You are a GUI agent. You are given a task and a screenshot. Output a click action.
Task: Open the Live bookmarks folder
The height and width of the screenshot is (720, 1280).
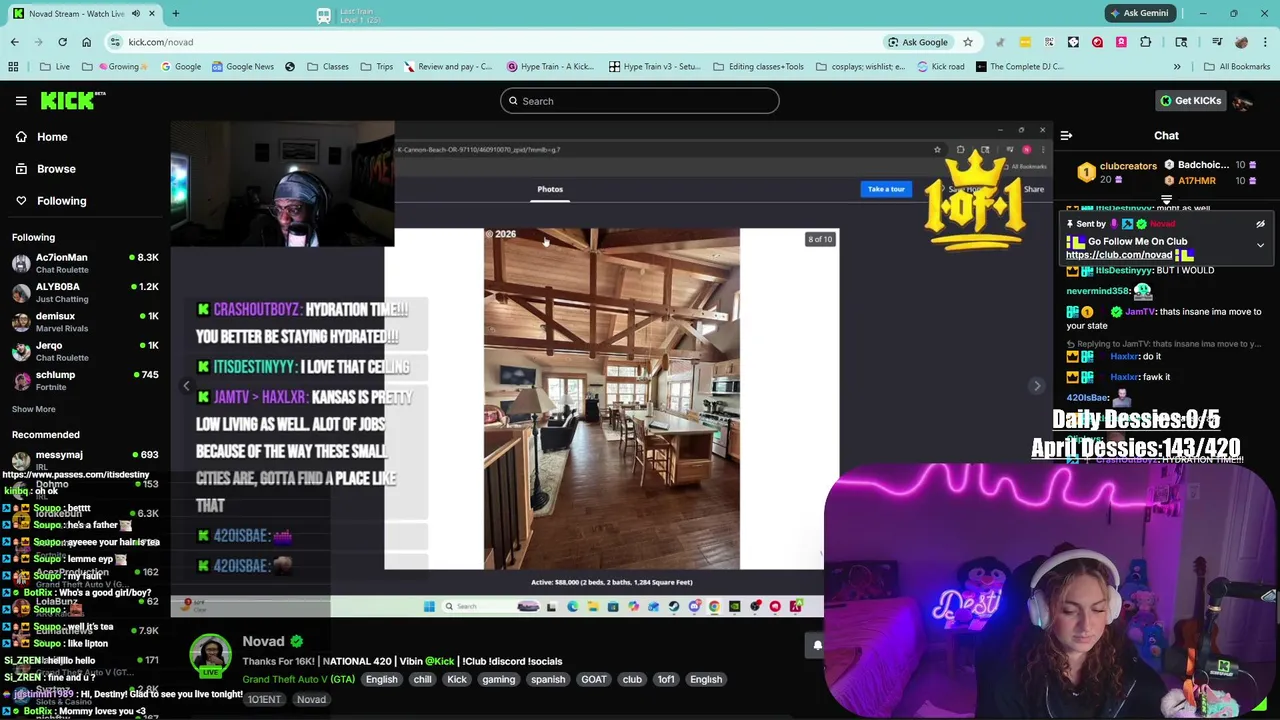pyautogui.click(x=55, y=67)
